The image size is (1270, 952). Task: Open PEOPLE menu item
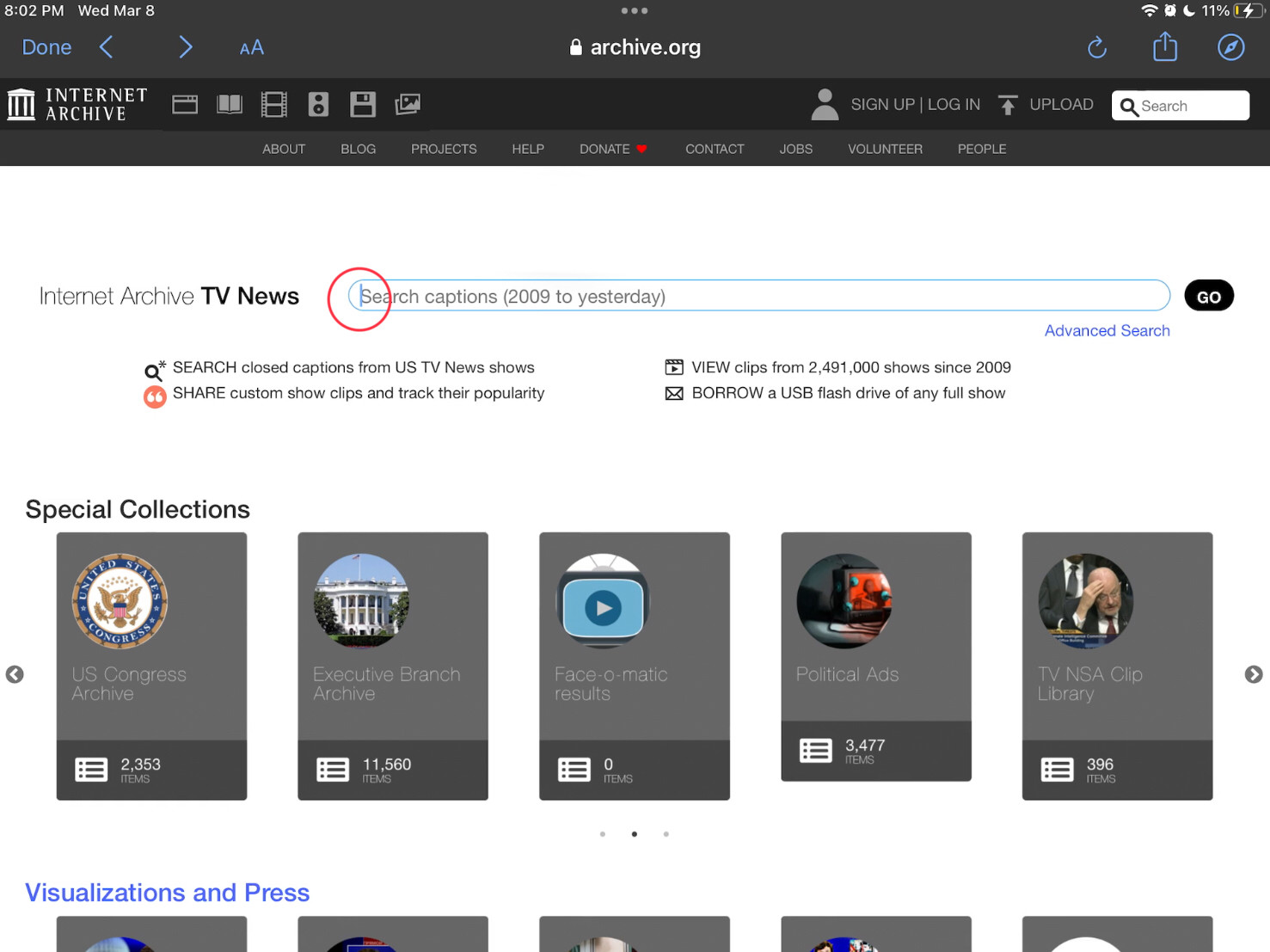(x=982, y=149)
